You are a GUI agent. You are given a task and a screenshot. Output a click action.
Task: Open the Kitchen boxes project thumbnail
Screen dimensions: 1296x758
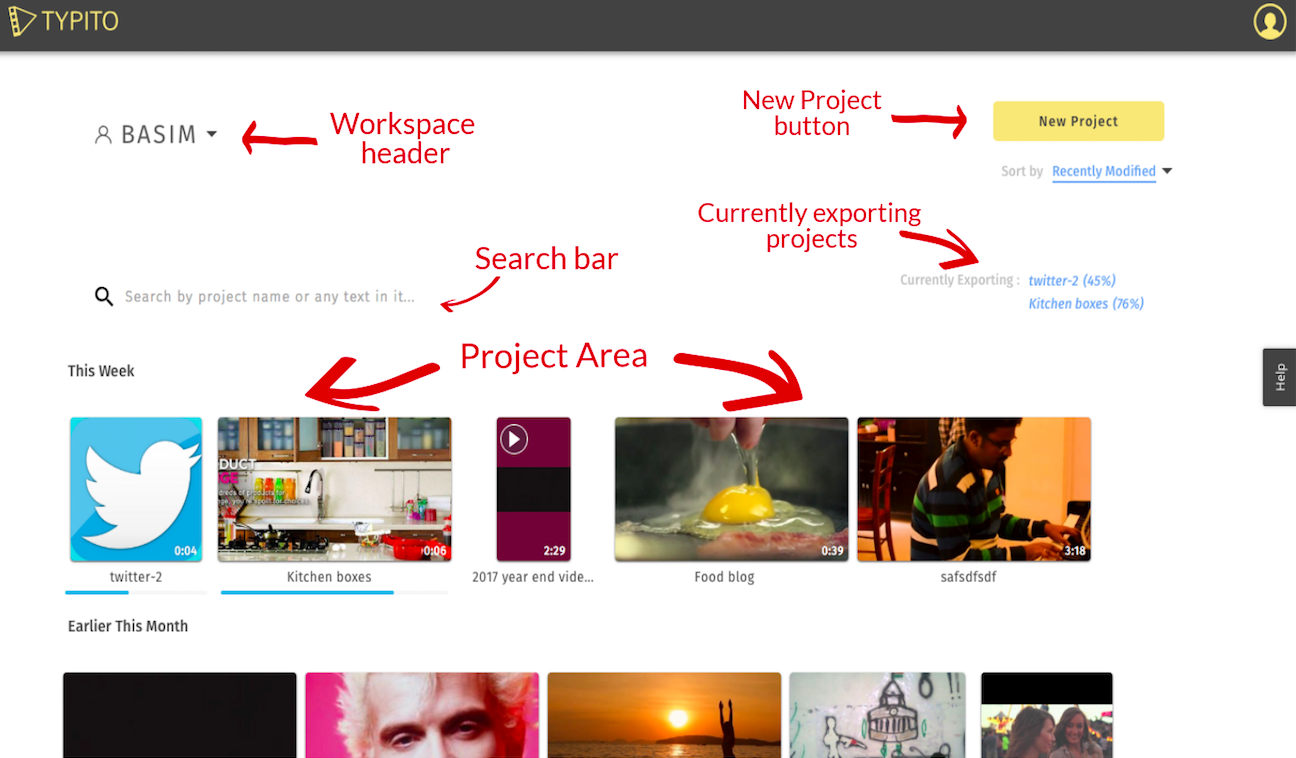[335, 489]
